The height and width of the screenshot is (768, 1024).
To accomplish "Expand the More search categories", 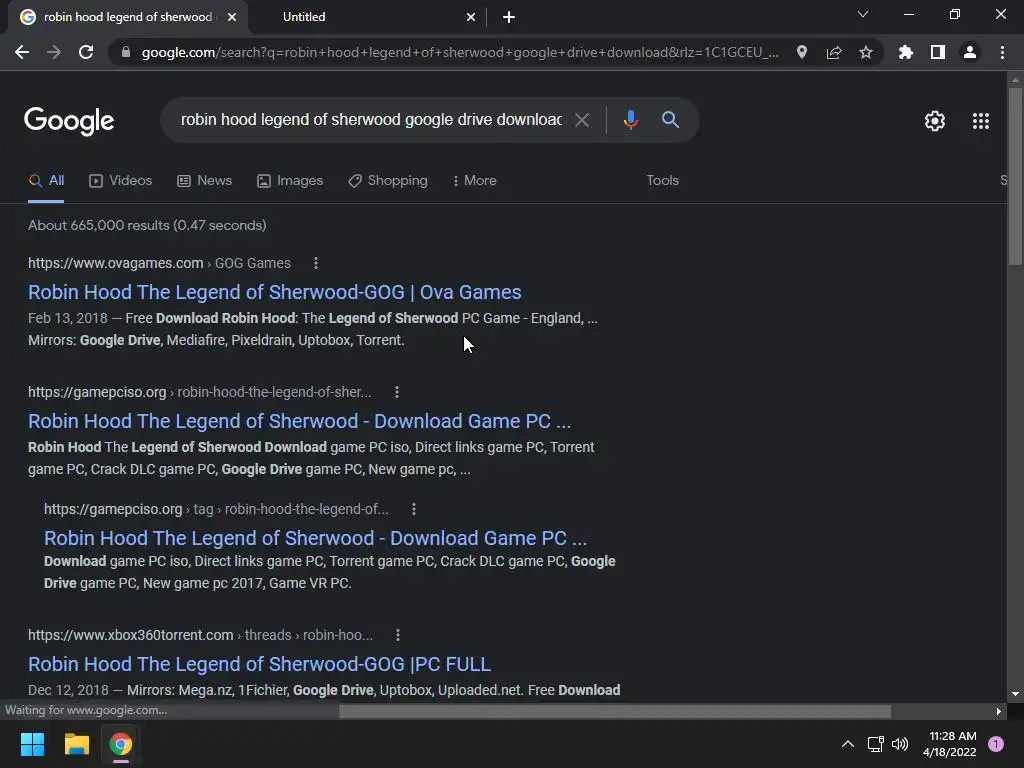I will pyautogui.click(x=475, y=181).
